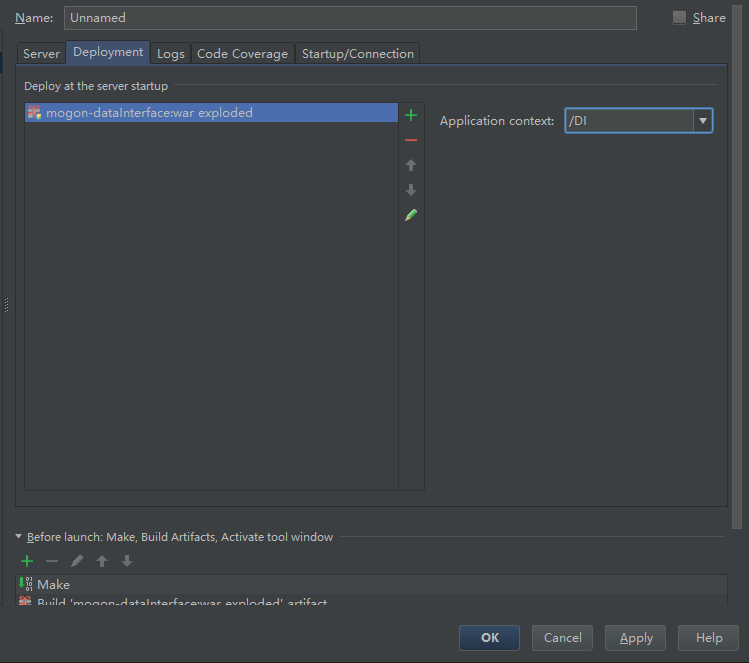The image size is (749, 663).
Task: Add a deployment artifact with green plus
Action: click(x=410, y=115)
